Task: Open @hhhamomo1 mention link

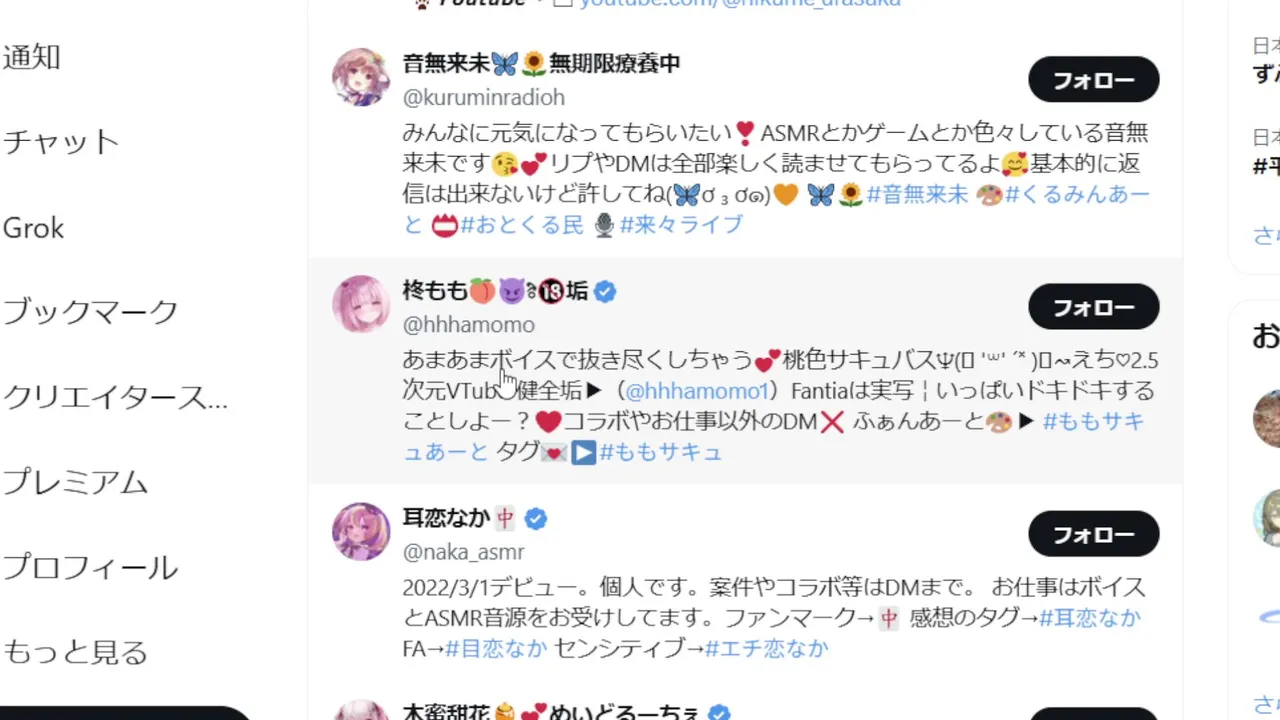Action: pos(696,390)
